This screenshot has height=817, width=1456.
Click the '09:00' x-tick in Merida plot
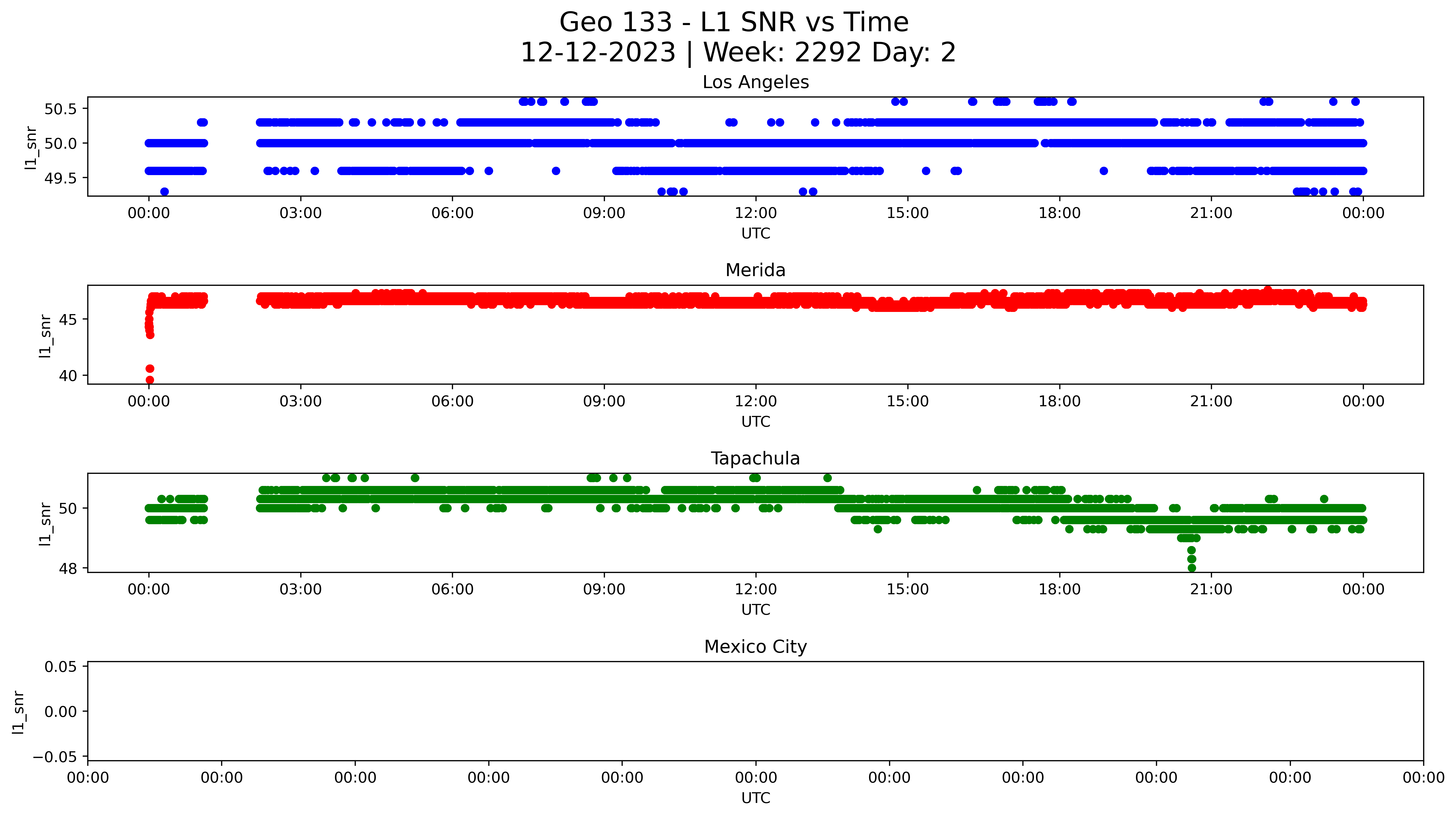(x=604, y=402)
